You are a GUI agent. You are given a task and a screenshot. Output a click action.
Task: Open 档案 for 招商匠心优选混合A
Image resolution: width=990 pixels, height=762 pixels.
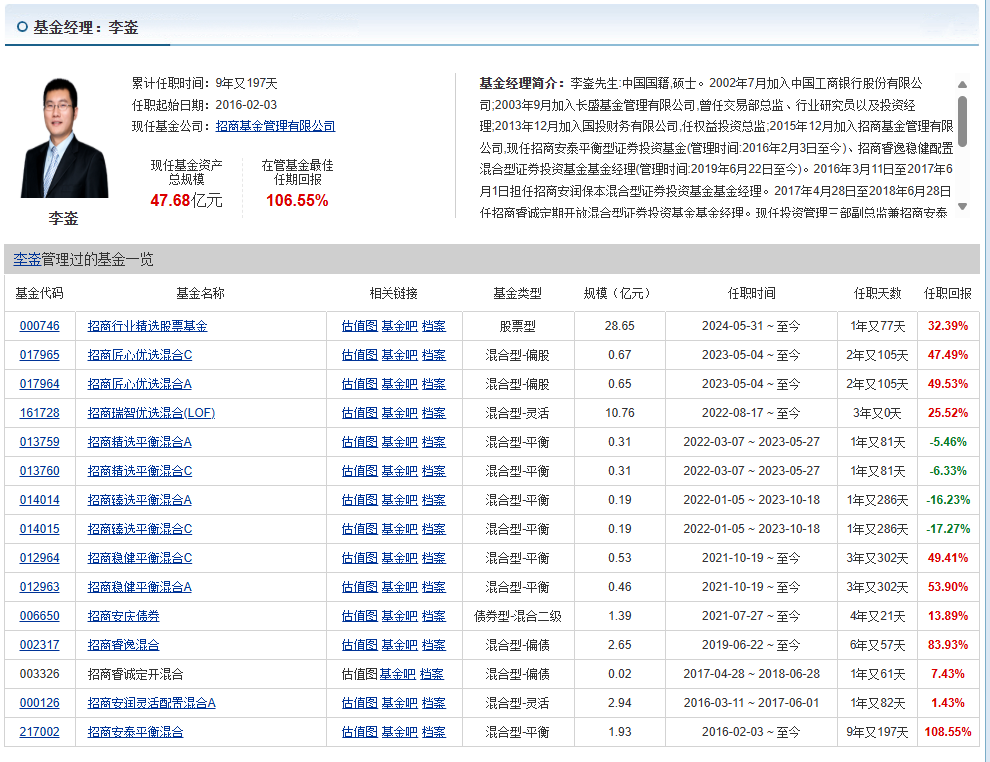[x=434, y=384]
